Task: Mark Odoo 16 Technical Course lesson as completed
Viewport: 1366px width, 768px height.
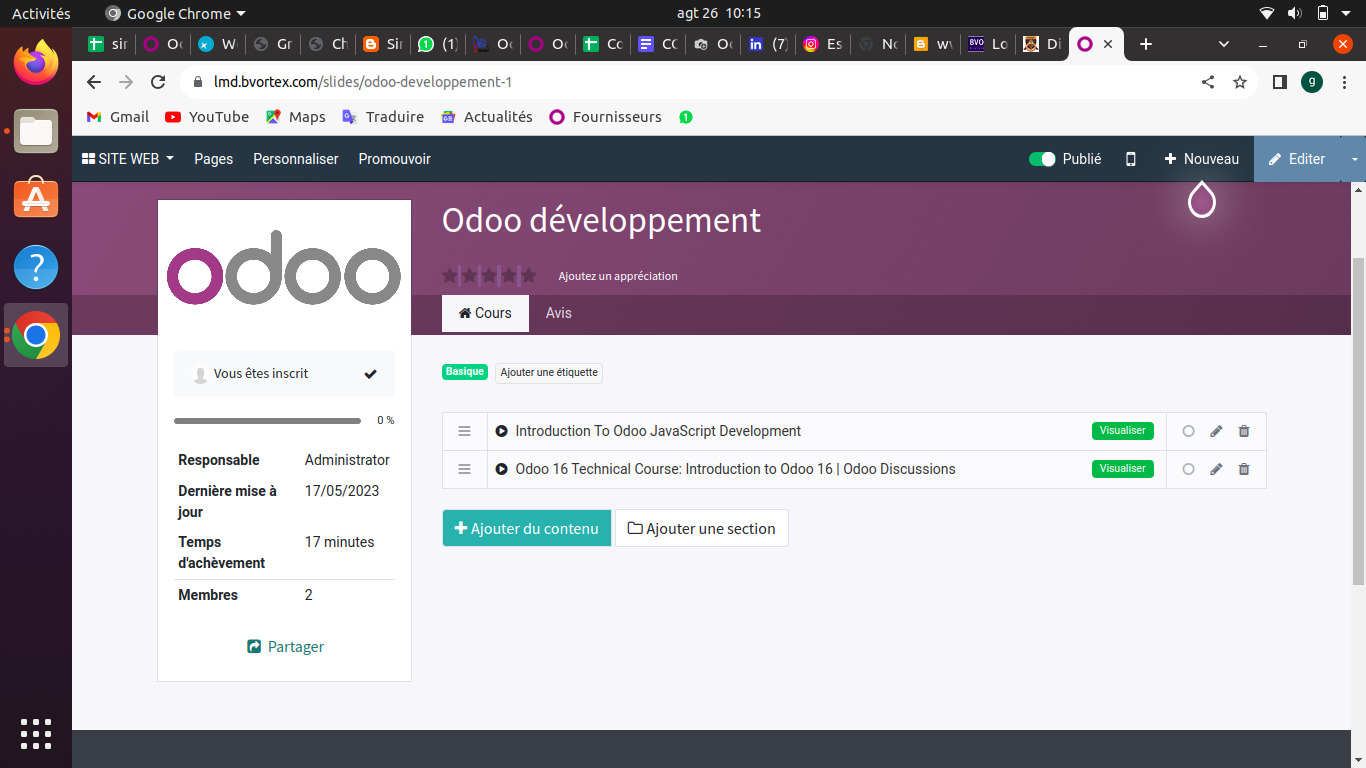Action: (x=1188, y=469)
